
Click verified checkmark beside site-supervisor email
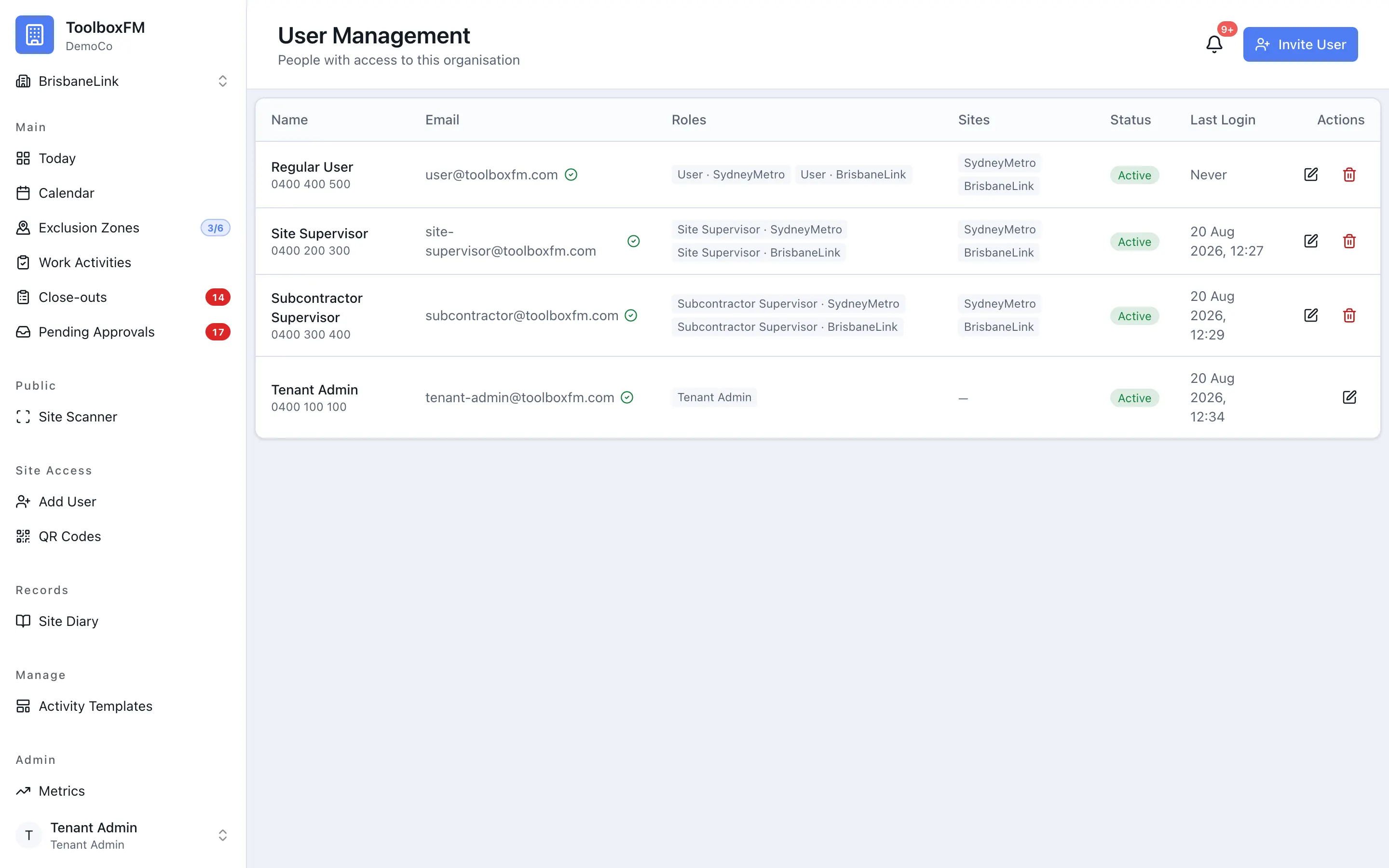point(634,241)
